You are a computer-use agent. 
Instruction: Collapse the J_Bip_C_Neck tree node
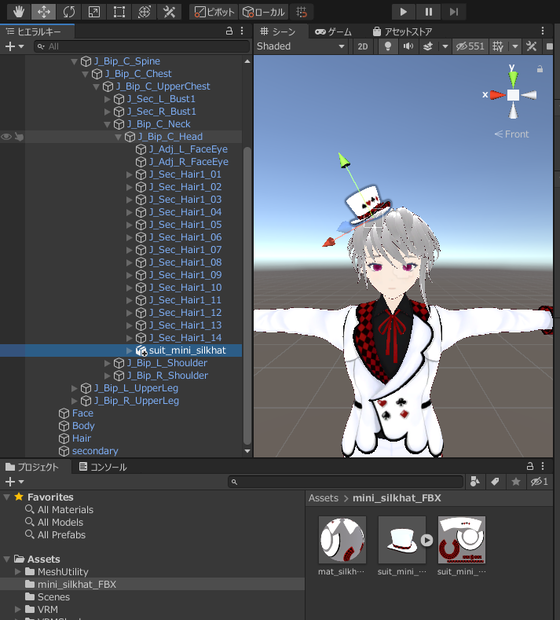tap(107, 124)
